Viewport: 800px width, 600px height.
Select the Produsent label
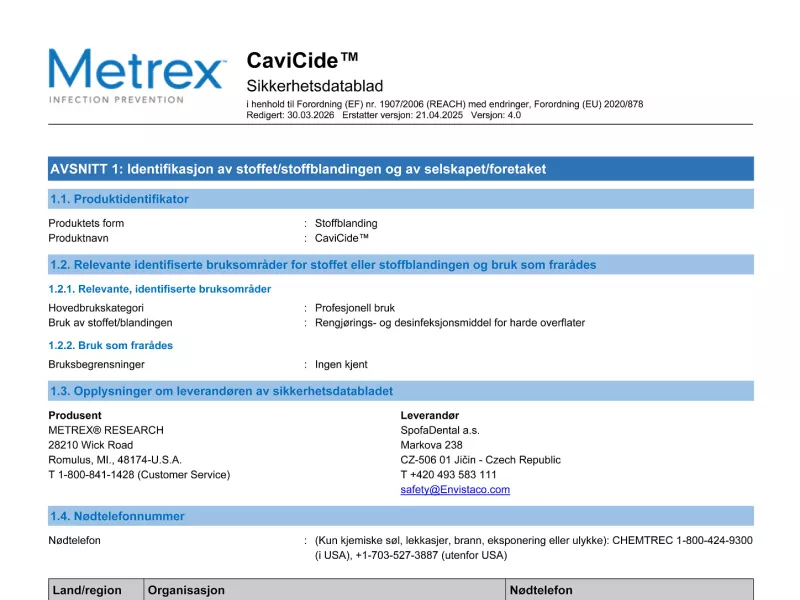pos(75,415)
